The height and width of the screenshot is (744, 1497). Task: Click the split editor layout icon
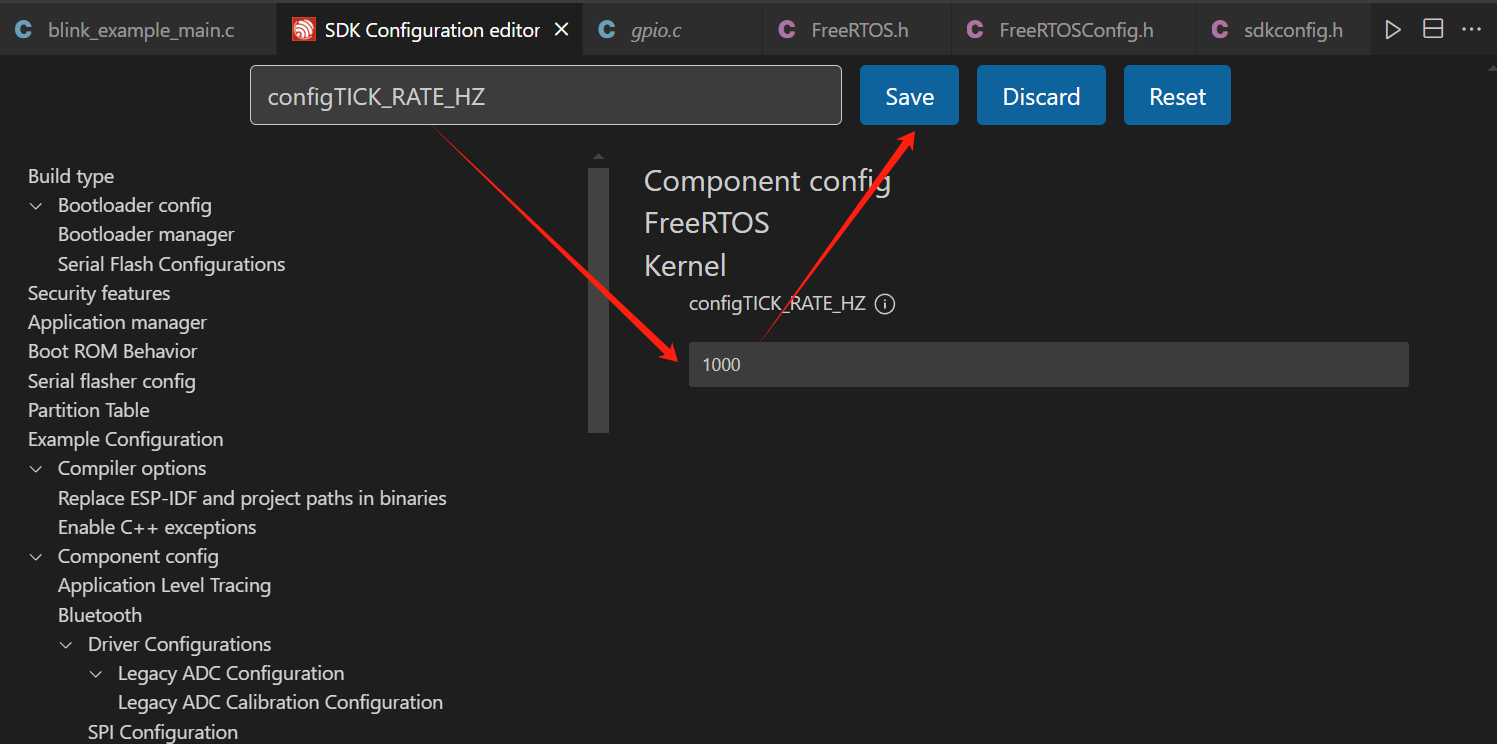point(1433,30)
